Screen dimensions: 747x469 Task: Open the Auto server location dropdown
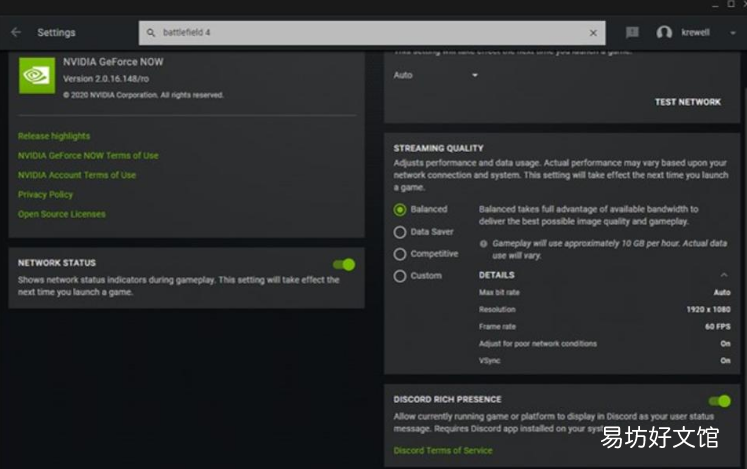435,75
